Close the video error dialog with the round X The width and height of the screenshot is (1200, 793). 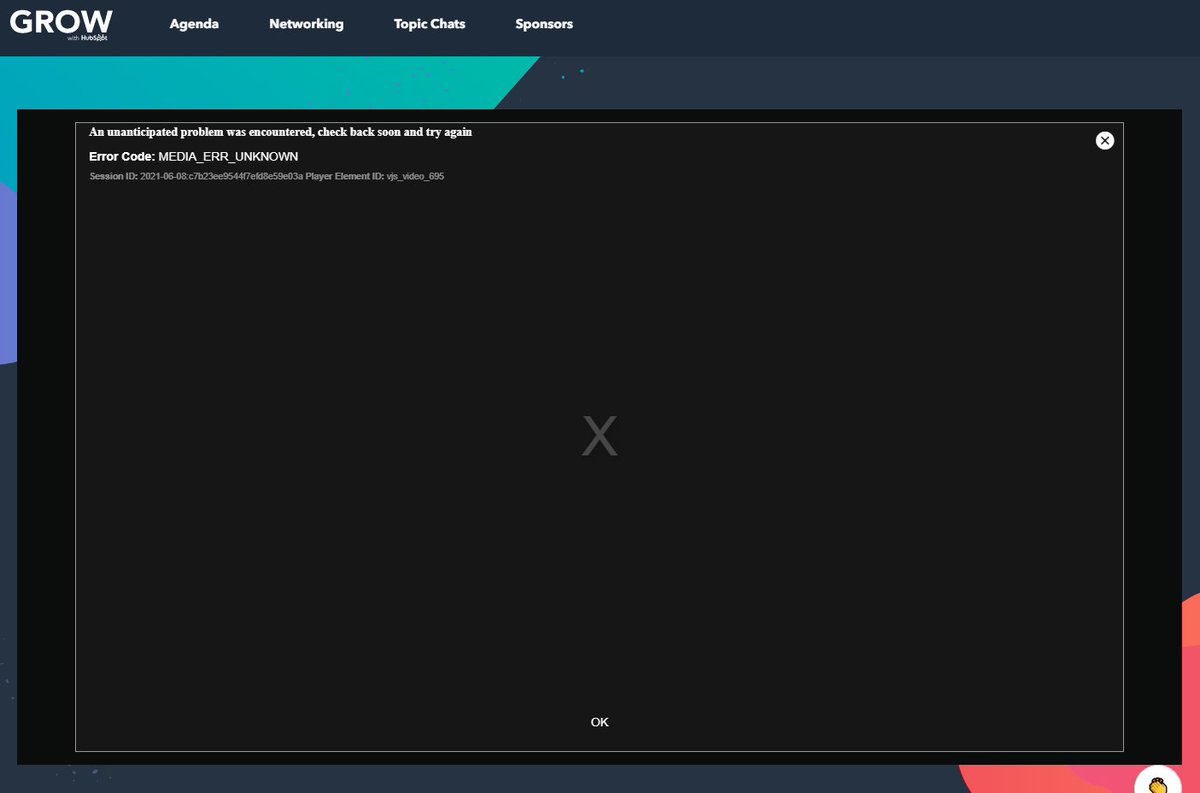(1105, 141)
